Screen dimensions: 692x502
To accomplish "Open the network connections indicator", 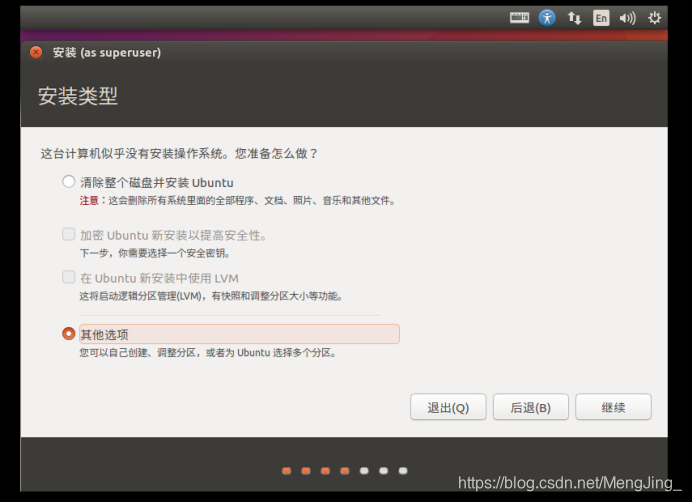I will (574, 18).
